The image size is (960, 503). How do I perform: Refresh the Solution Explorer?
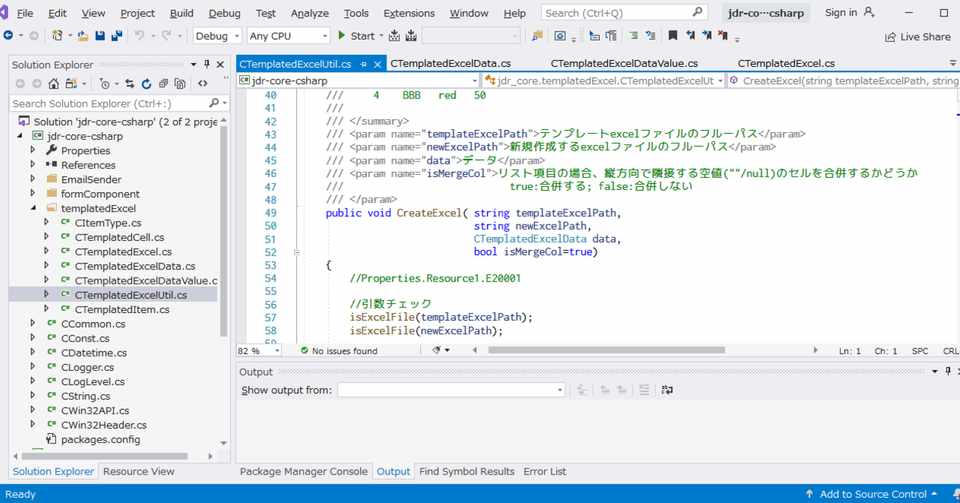click(146, 84)
